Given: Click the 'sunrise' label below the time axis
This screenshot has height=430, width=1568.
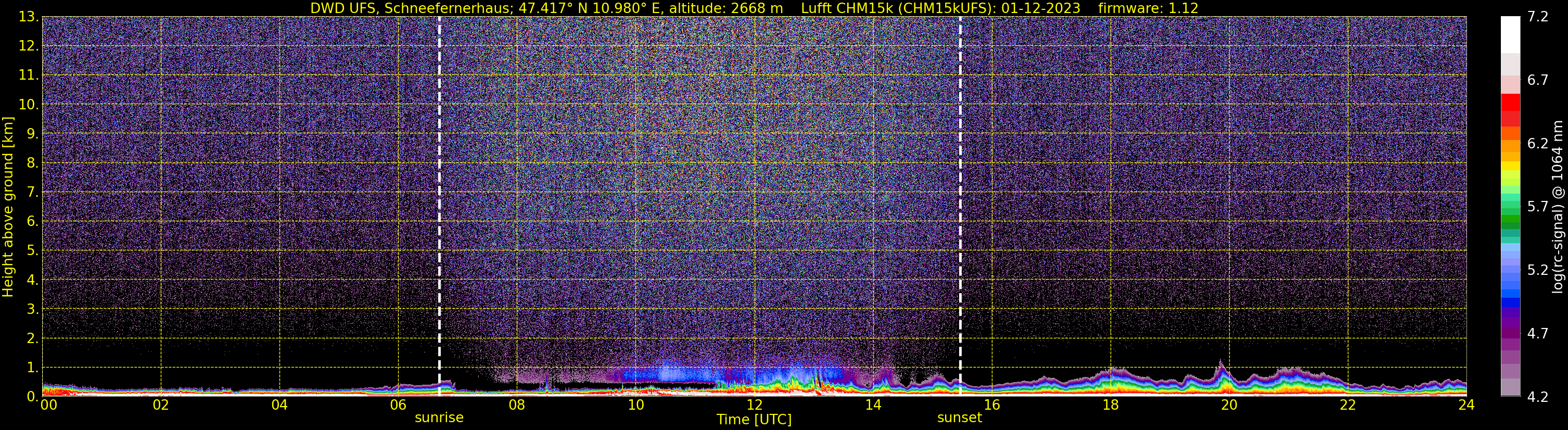Looking at the screenshot, I should tap(439, 418).
